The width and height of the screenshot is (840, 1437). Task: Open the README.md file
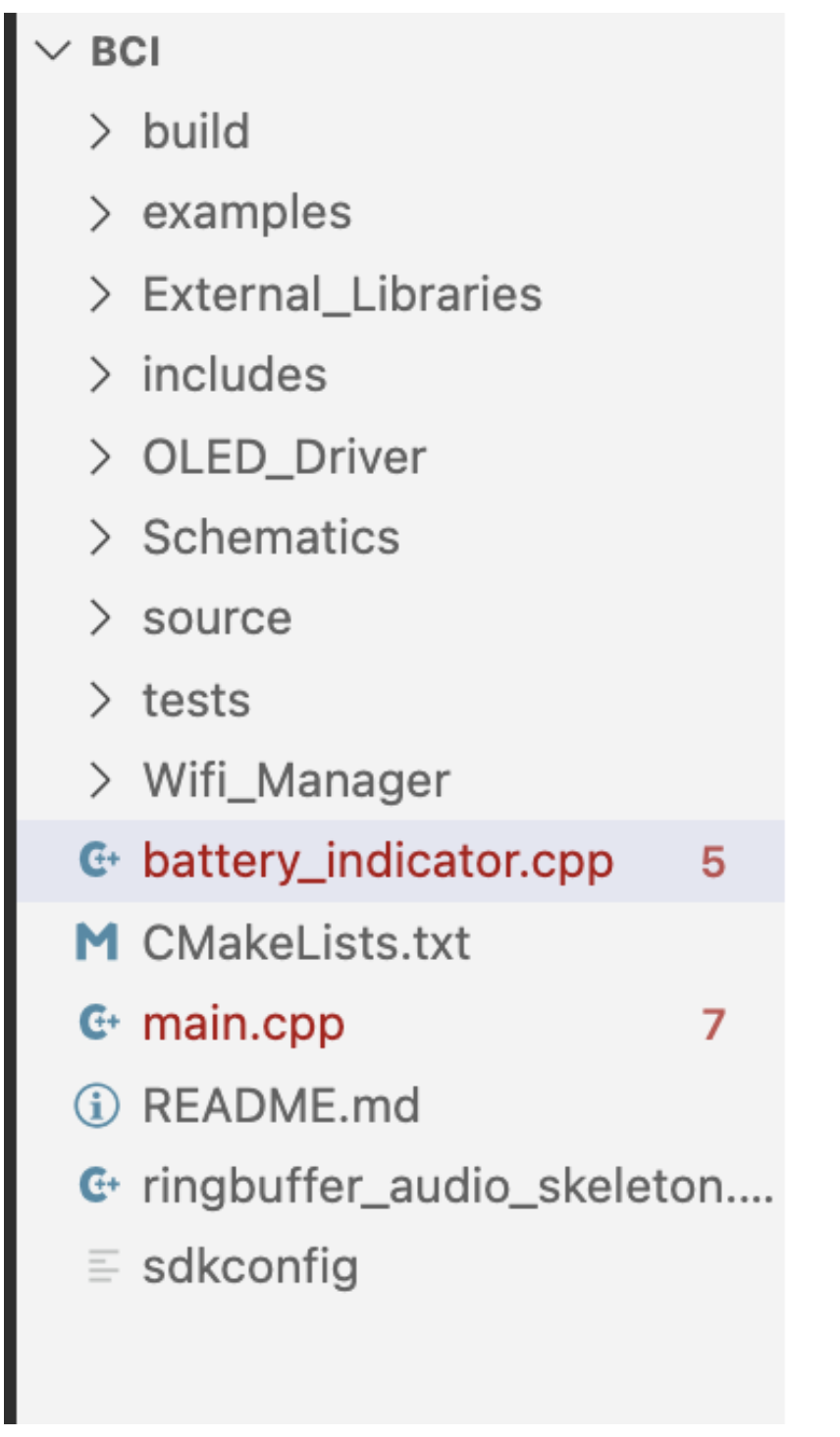pyautogui.click(x=281, y=1106)
